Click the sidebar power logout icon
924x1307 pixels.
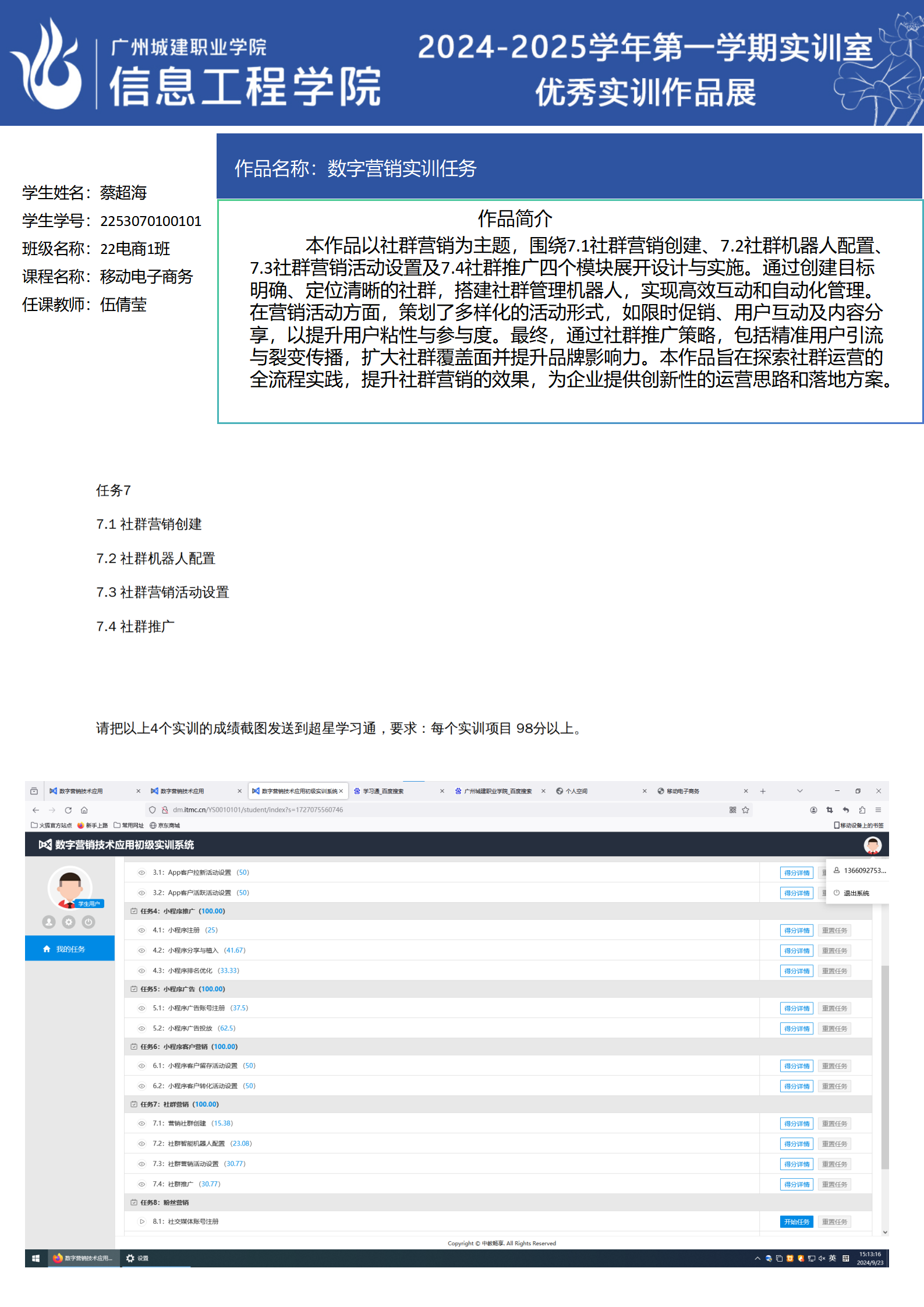click(x=88, y=921)
